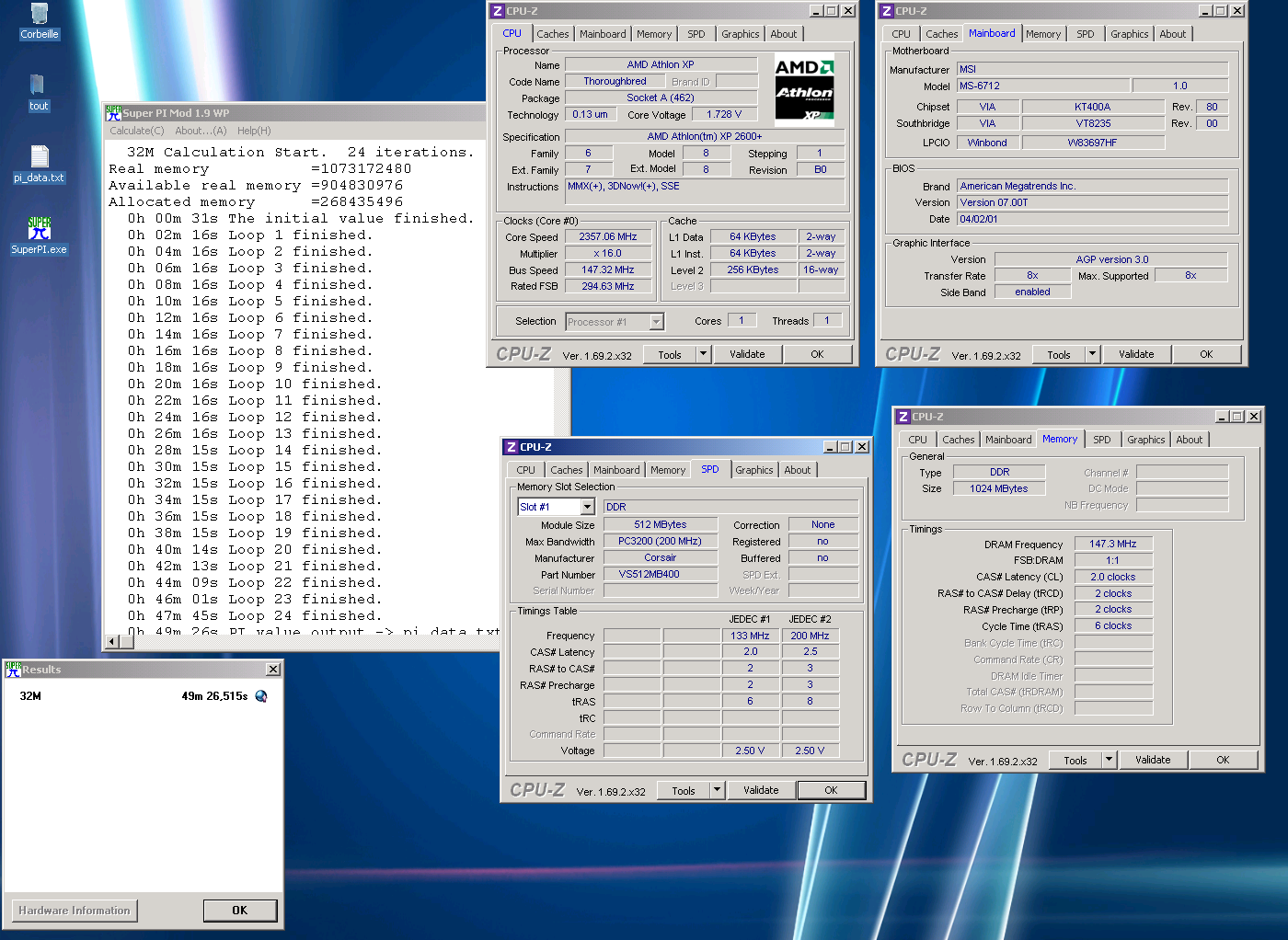Click Validate in SPD window

(x=761, y=790)
